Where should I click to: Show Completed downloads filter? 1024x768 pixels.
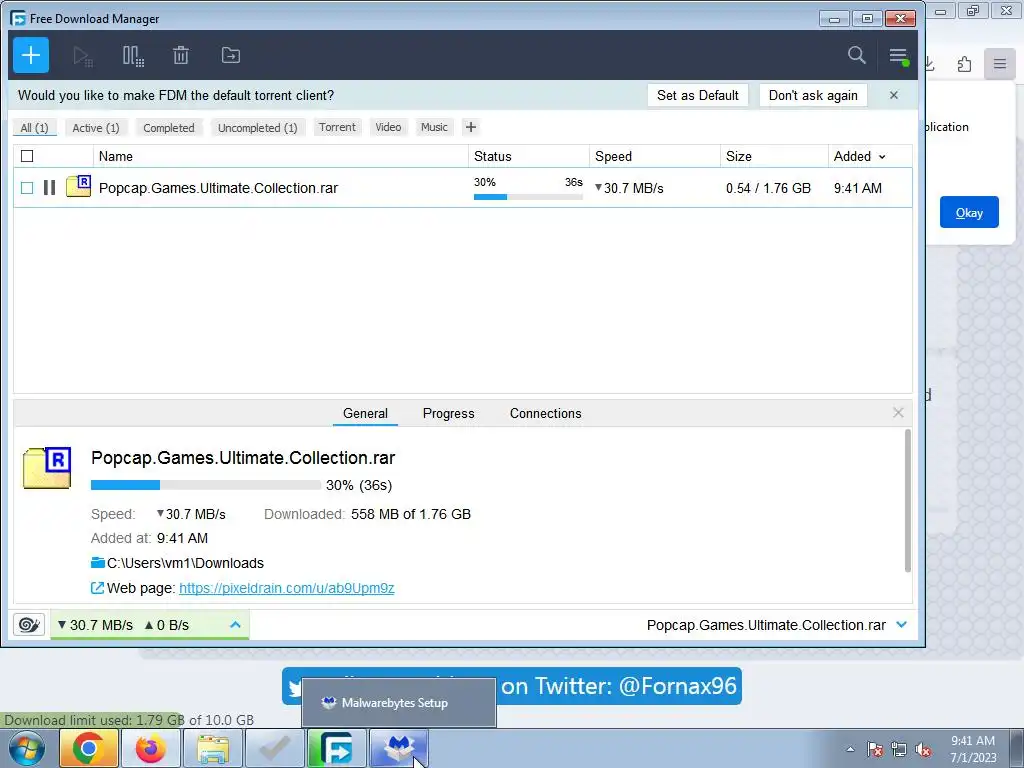(x=169, y=127)
